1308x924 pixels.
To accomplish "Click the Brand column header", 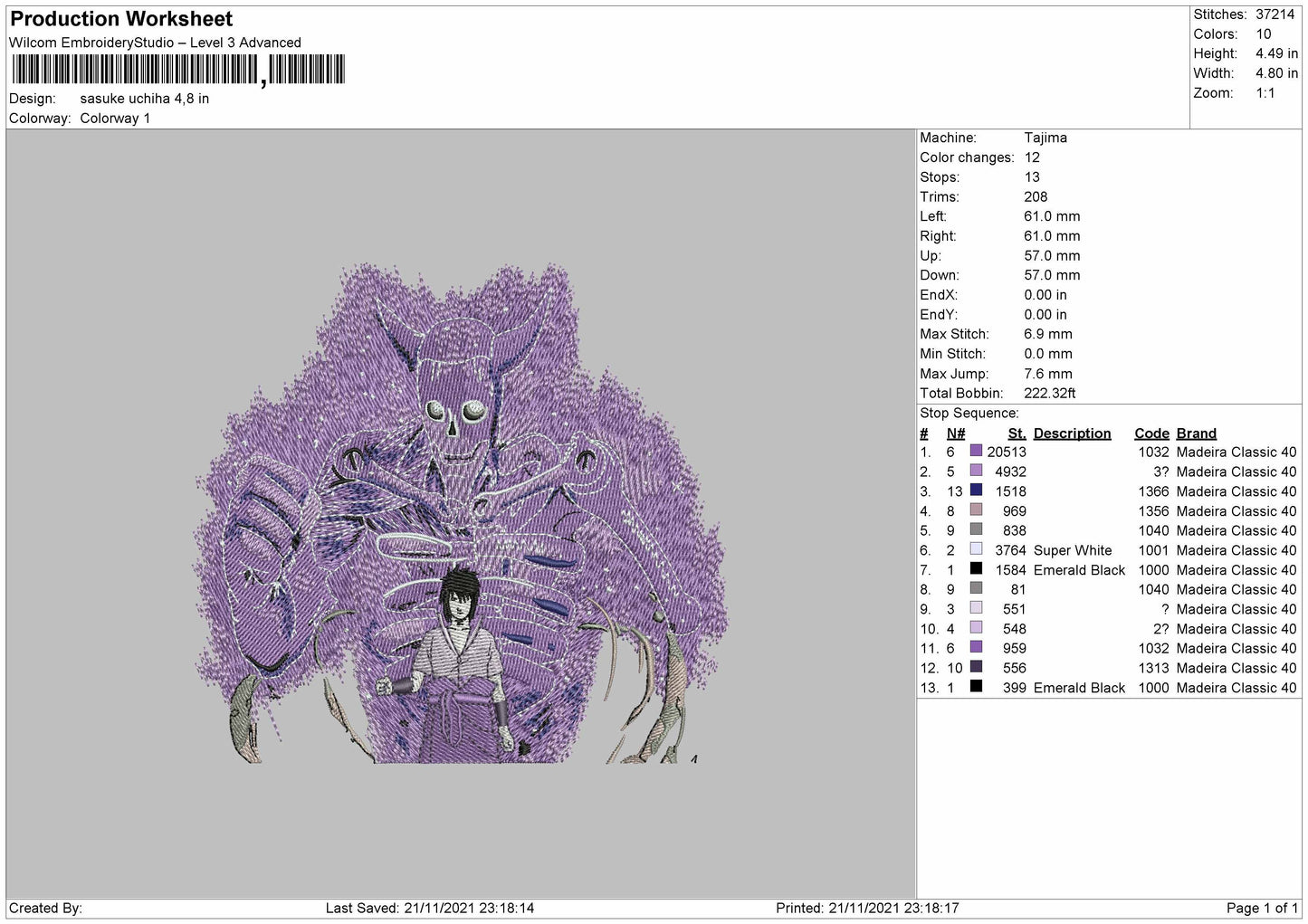I will click(1196, 433).
